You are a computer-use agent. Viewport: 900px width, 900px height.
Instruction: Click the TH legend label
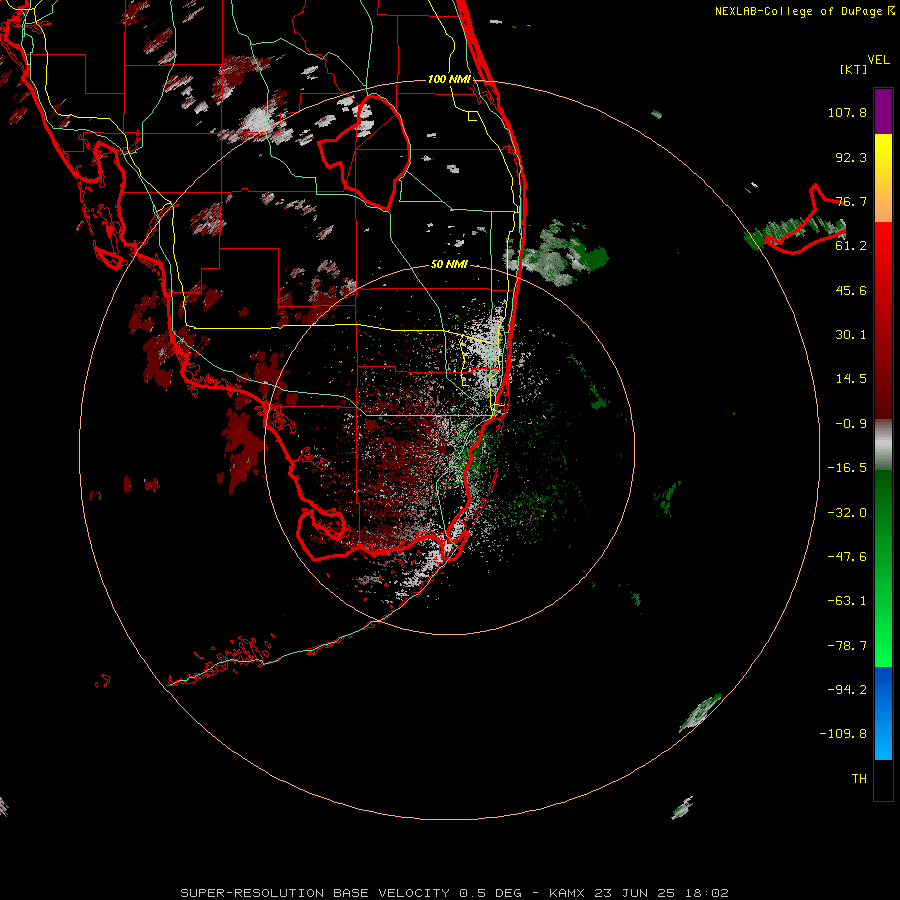click(859, 779)
